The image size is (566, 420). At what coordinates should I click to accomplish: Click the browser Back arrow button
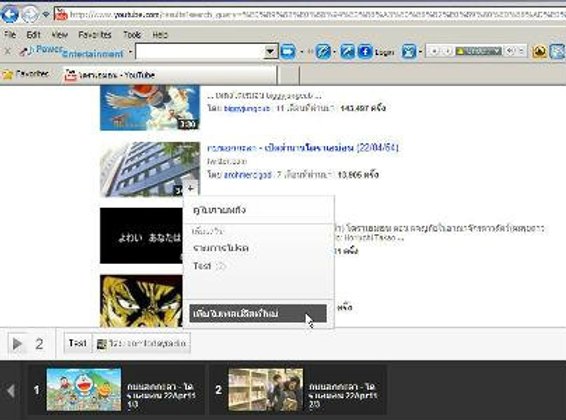(10, 14)
